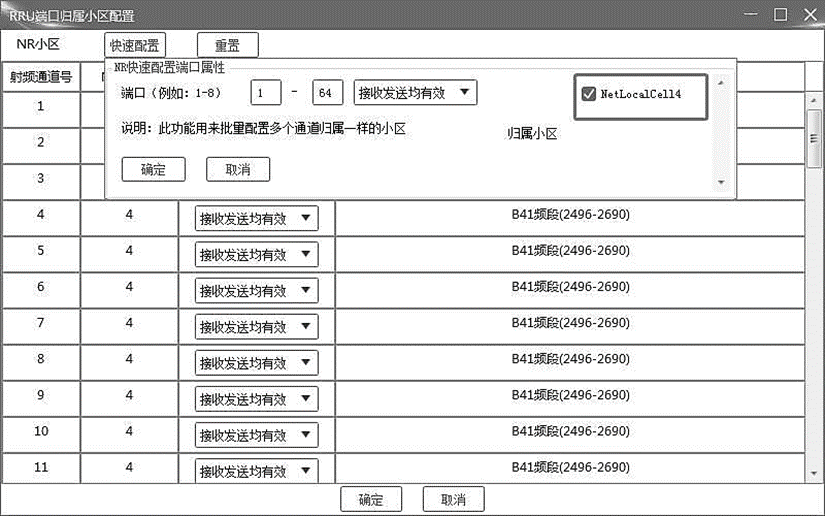Click B41频段(2496-2690) in row 11
This screenshot has height=516, width=825.
tap(571, 467)
